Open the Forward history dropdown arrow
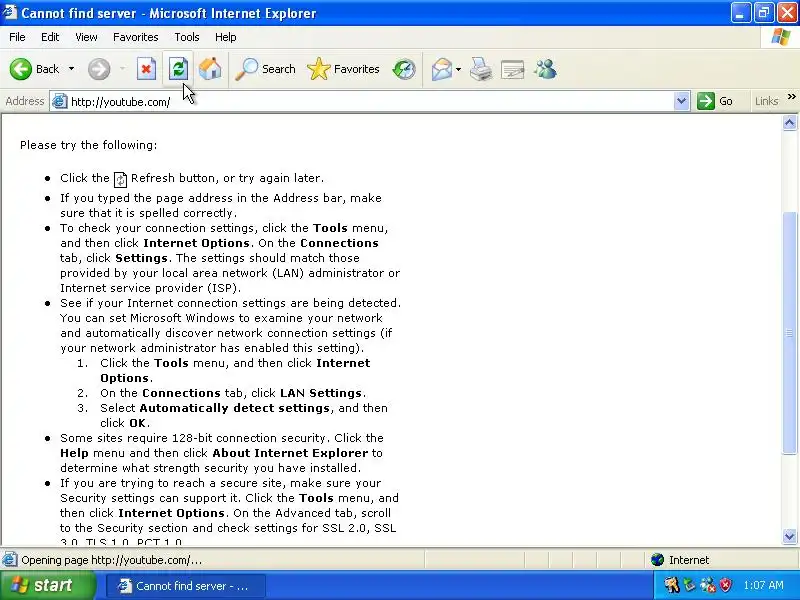Screen dimensions: 800x600 pos(122,69)
